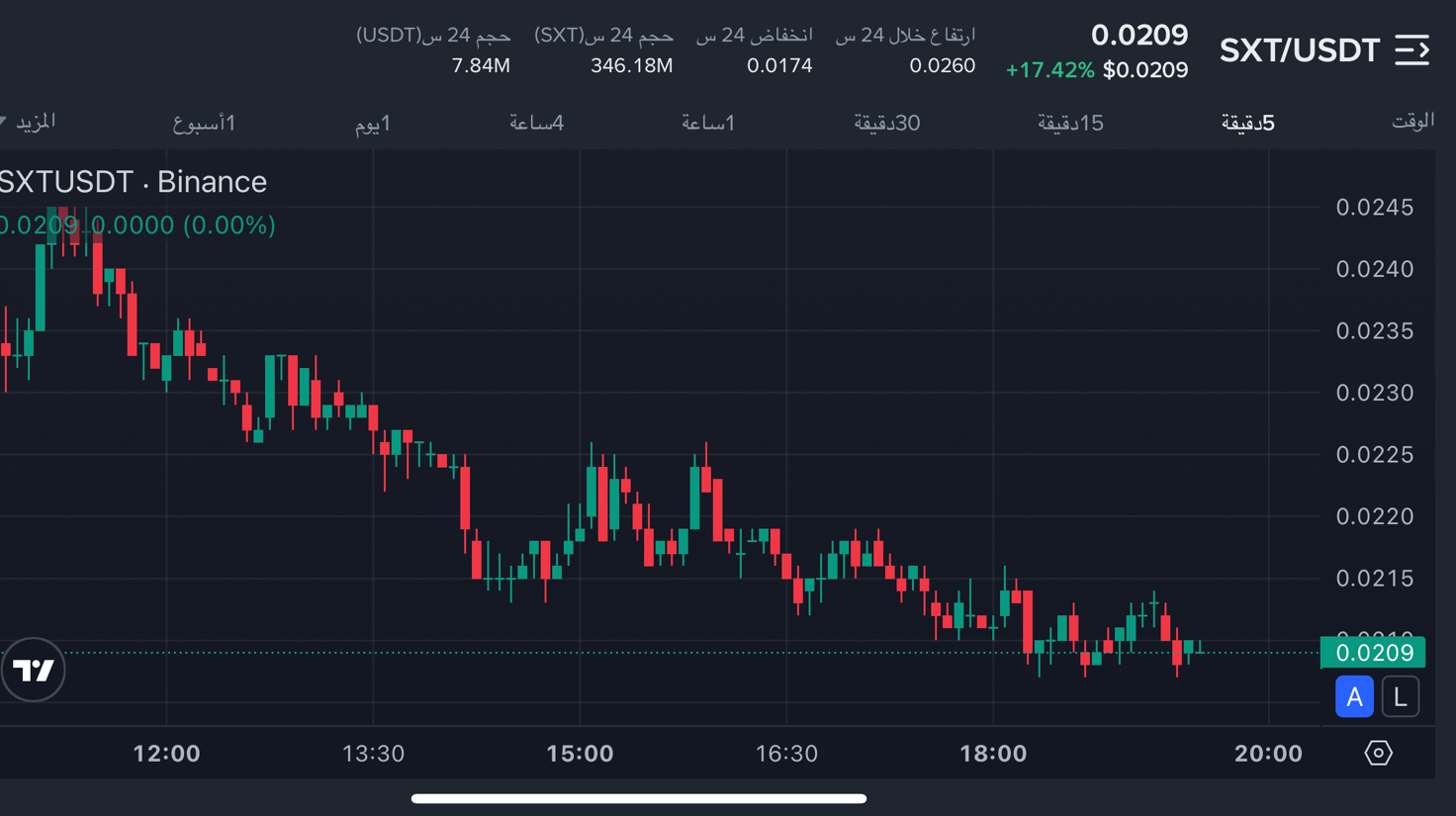Tap the SXT/USDT pair title

coord(1300,50)
